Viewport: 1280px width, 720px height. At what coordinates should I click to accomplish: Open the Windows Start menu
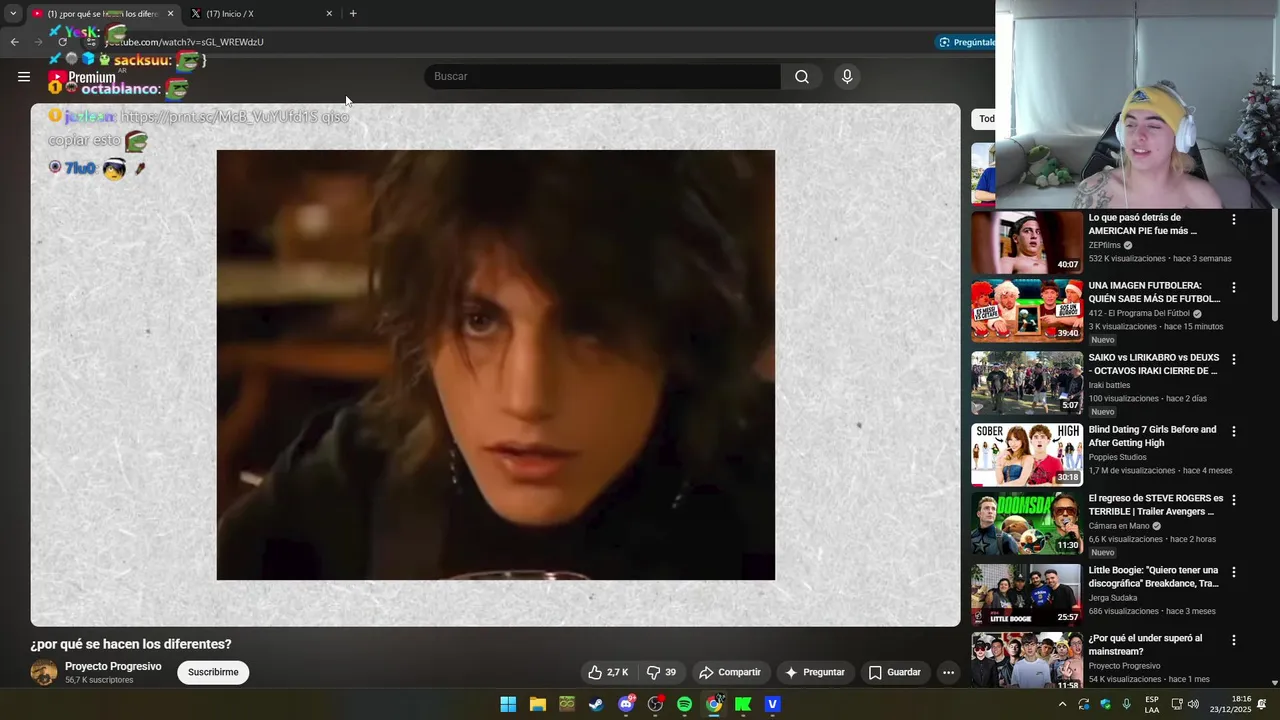(x=508, y=704)
